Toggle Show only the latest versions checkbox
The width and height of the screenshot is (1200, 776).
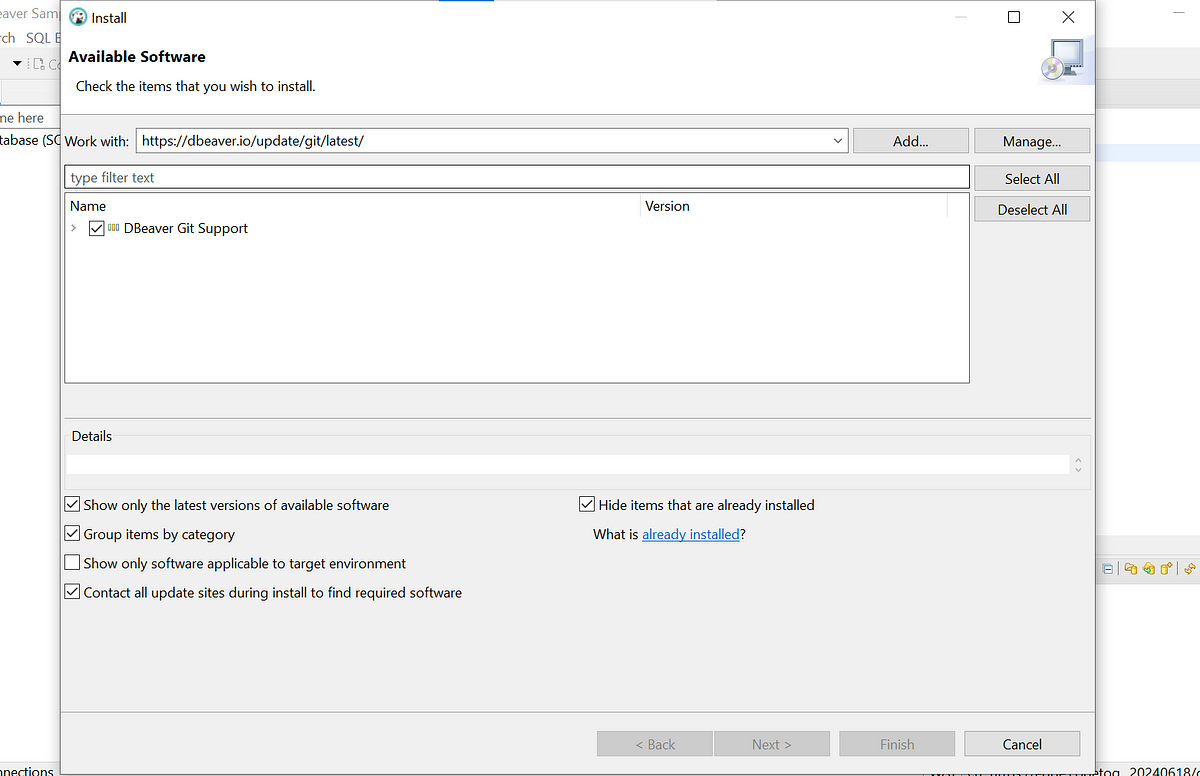click(x=72, y=505)
